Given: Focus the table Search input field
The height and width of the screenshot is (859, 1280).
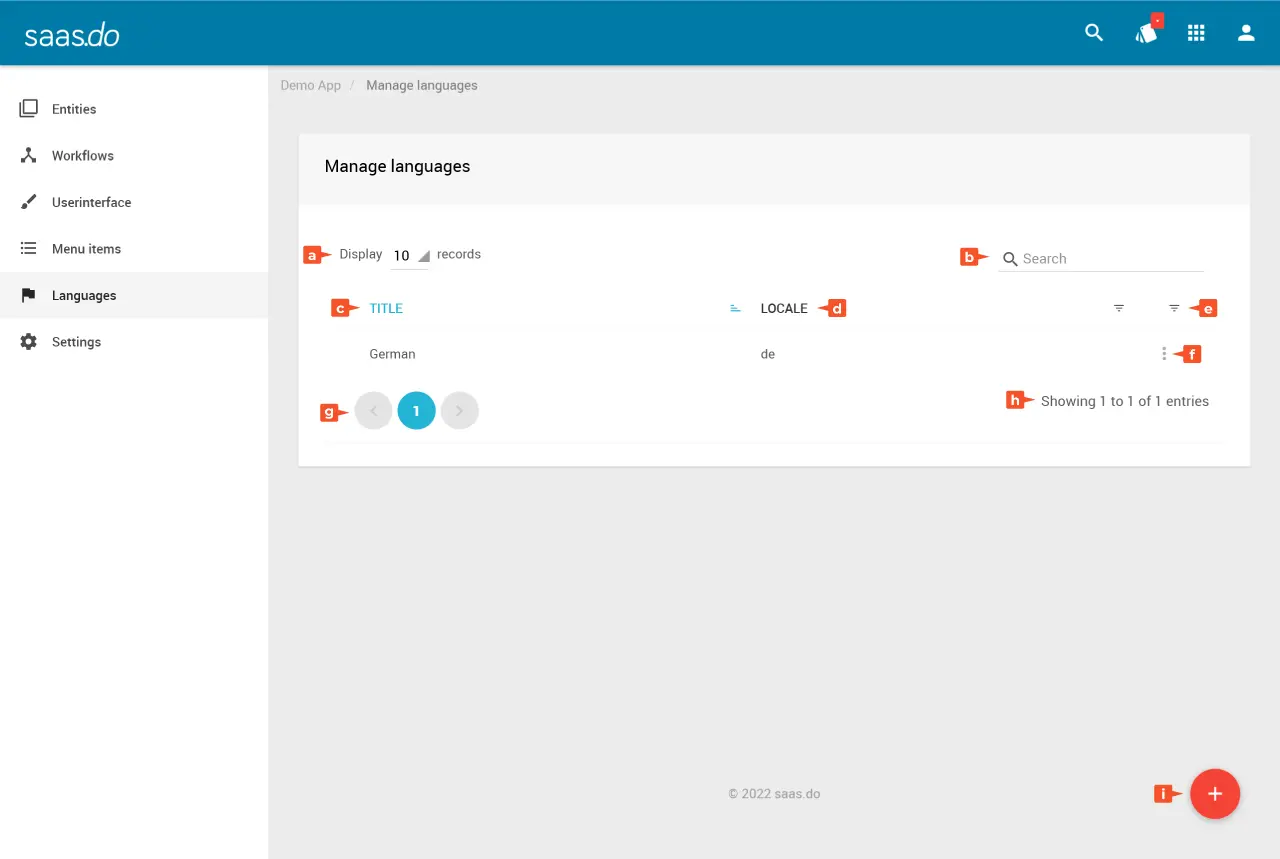Looking at the screenshot, I should click(x=1110, y=259).
